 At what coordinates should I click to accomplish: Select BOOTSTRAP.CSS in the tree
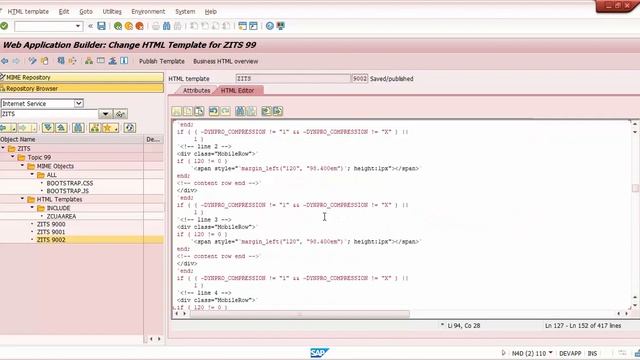tap(70, 183)
